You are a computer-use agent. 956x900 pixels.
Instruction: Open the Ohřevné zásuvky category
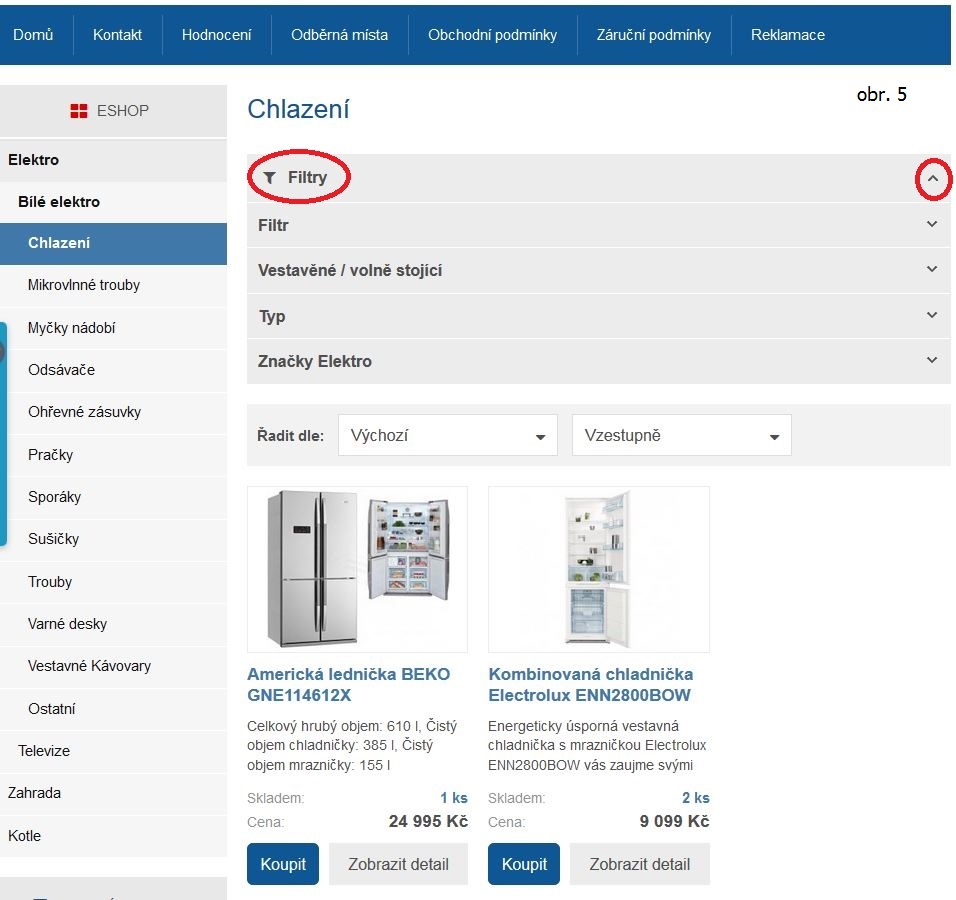click(113, 412)
